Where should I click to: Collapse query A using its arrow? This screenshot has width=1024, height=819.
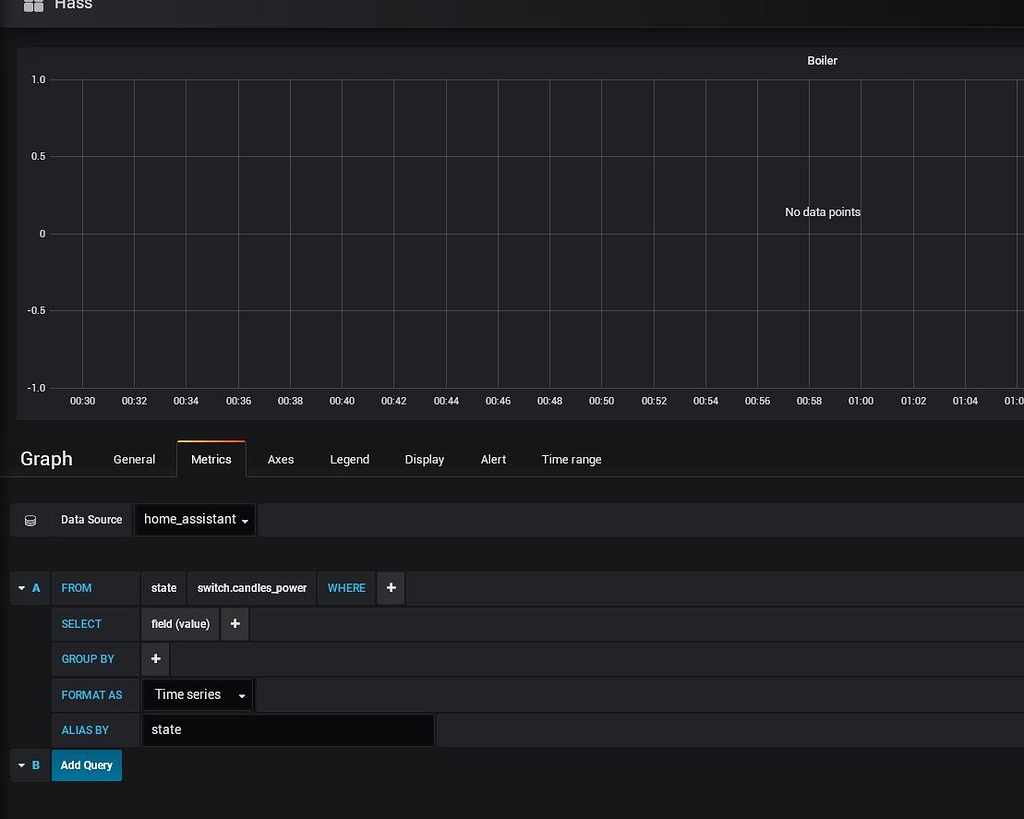pos(22,588)
